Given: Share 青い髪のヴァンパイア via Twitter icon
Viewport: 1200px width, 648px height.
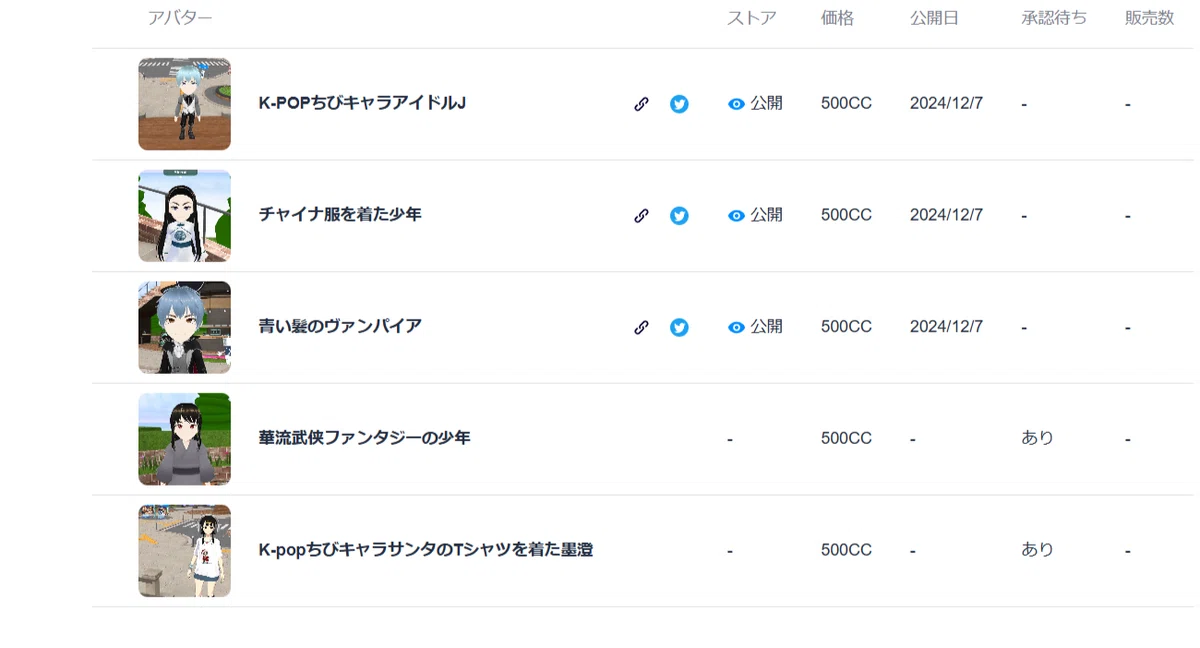Looking at the screenshot, I should pyautogui.click(x=679, y=327).
